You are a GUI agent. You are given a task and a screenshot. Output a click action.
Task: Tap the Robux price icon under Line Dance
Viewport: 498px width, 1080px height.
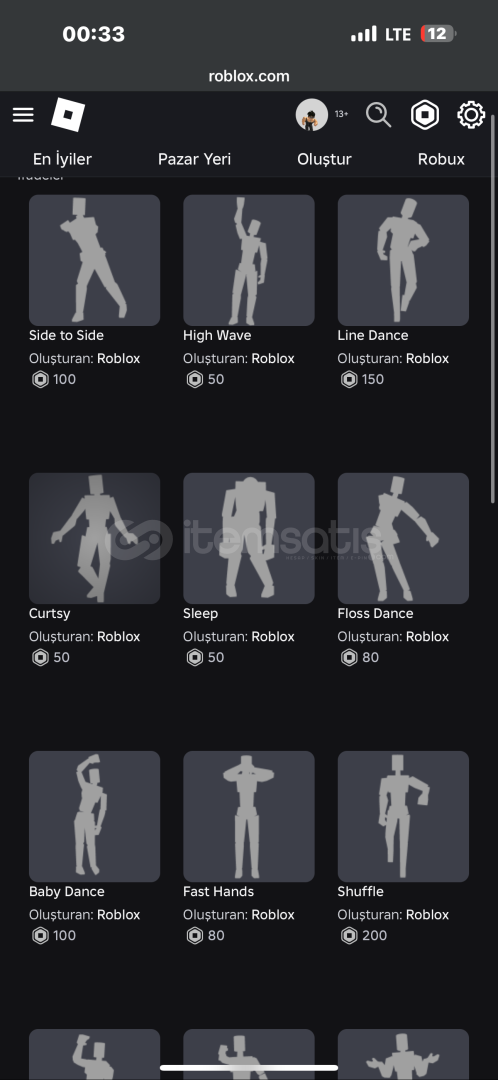(349, 379)
